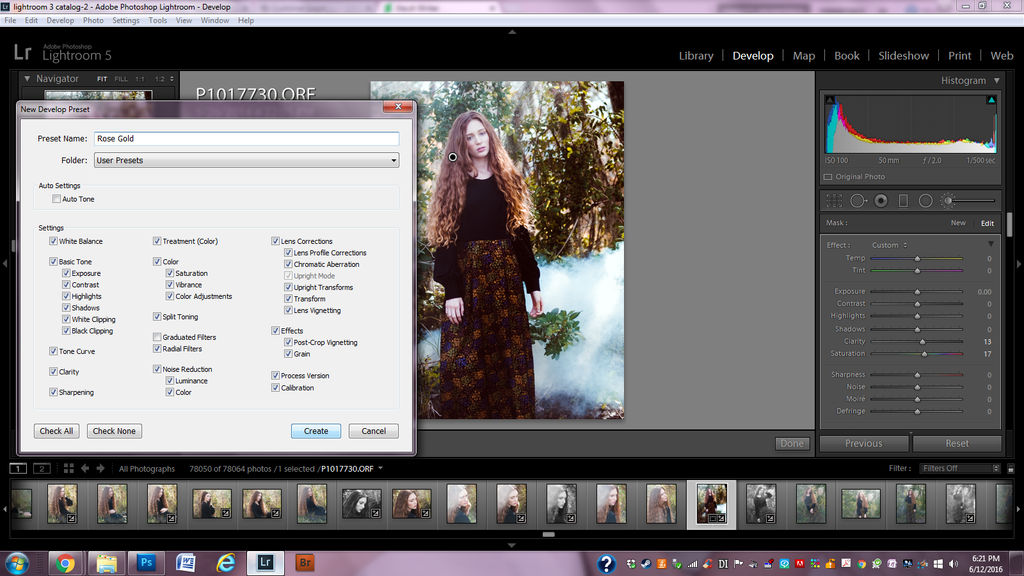Switch to the Library module
The width and height of the screenshot is (1024, 576).
click(696, 56)
